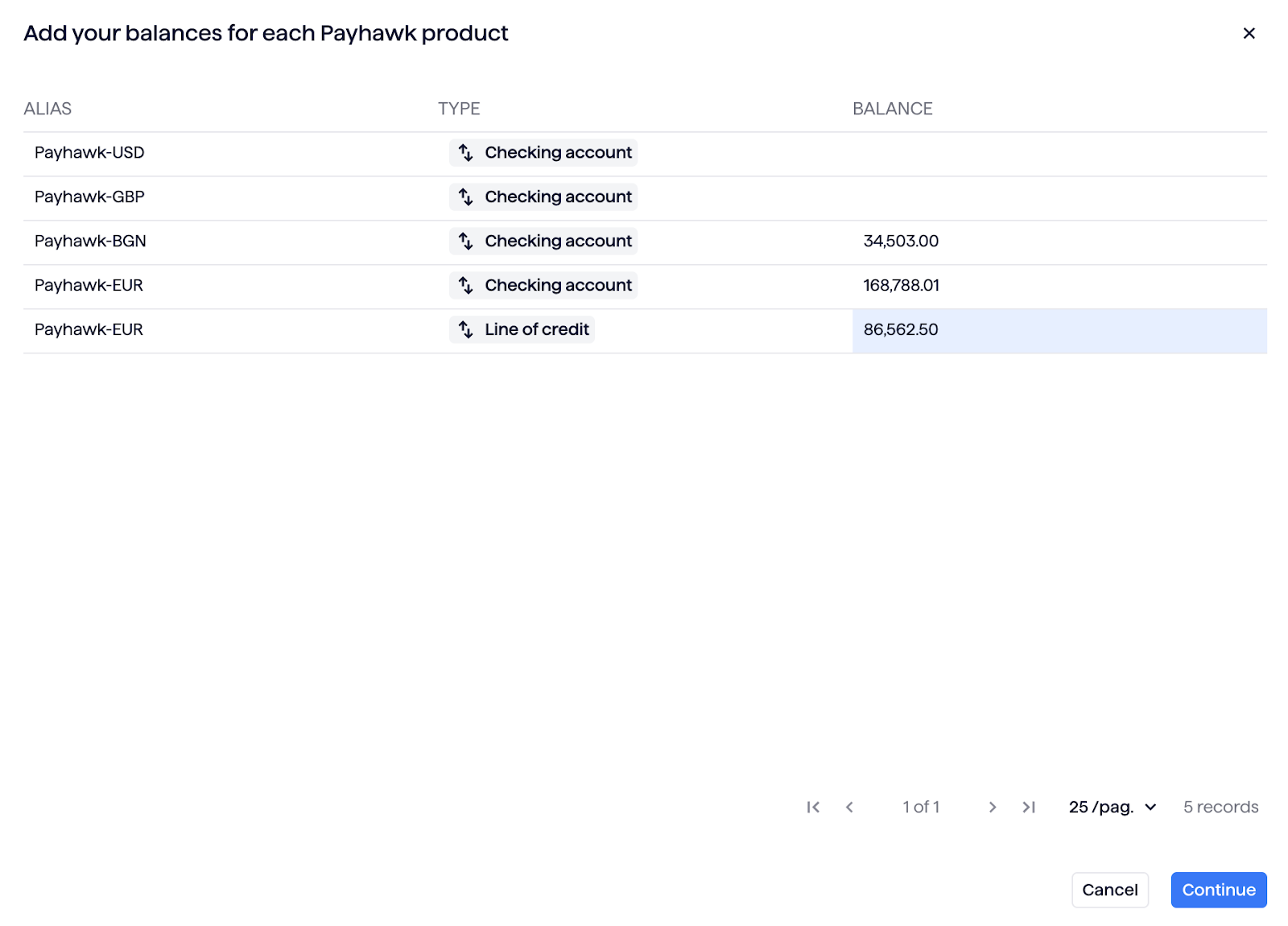Go to the first page of records
This screenshot has height=926, width=1288.
click(x=813, y=807)
